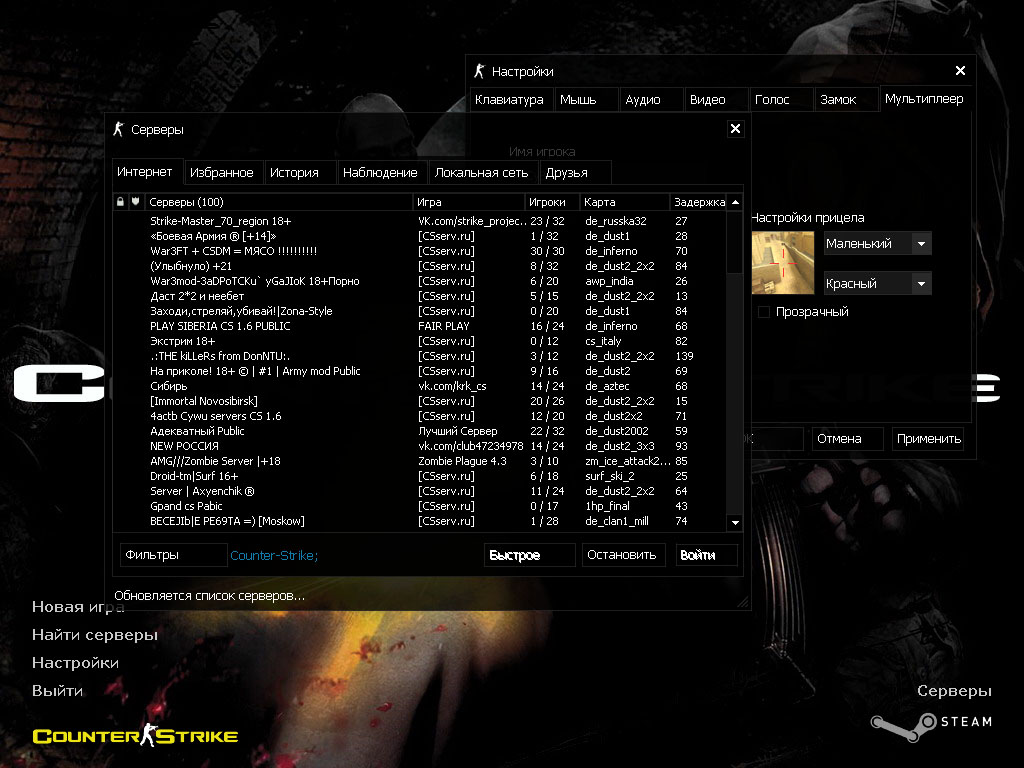
Task: Click the Серверы link above the Steam logo
Action: click(x=954, y=691)
